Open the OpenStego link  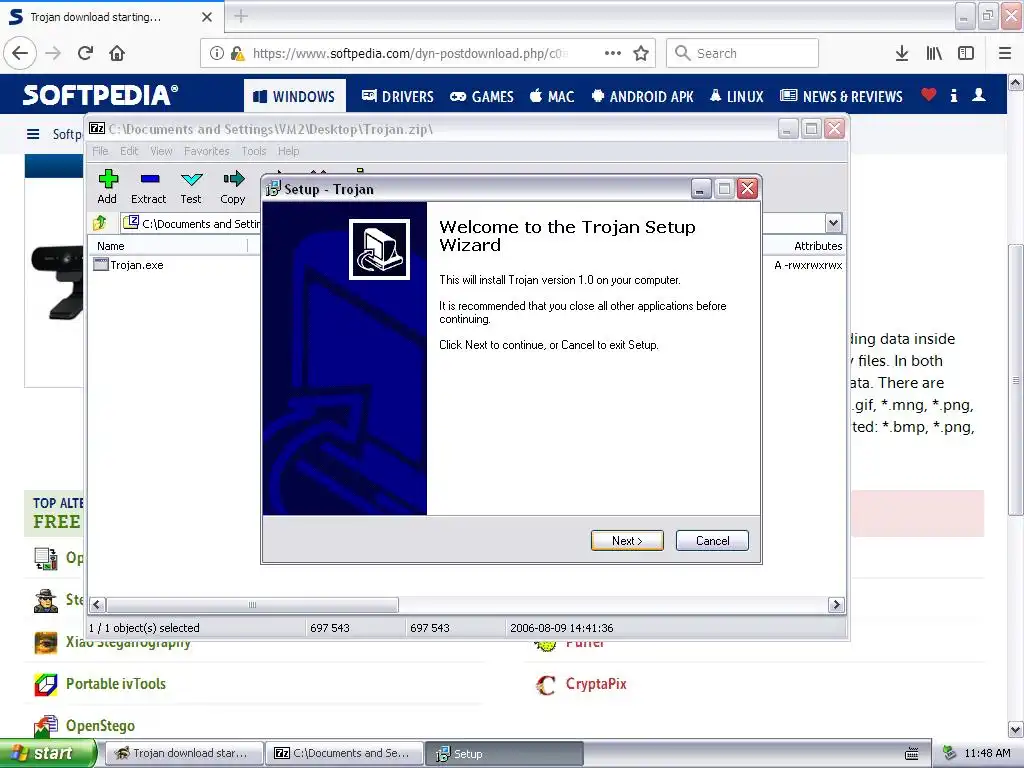[x=100, y=726]
